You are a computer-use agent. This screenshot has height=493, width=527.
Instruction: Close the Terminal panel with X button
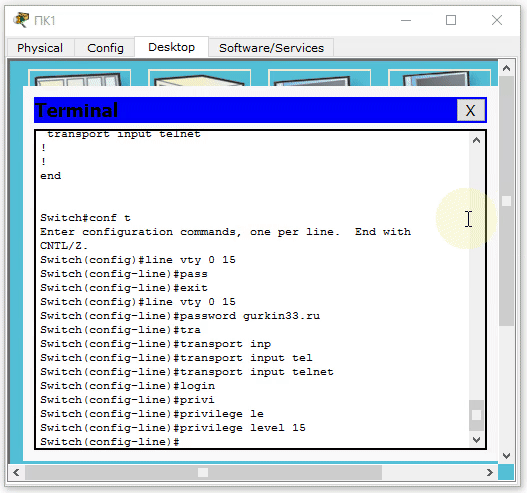point(471,110)
